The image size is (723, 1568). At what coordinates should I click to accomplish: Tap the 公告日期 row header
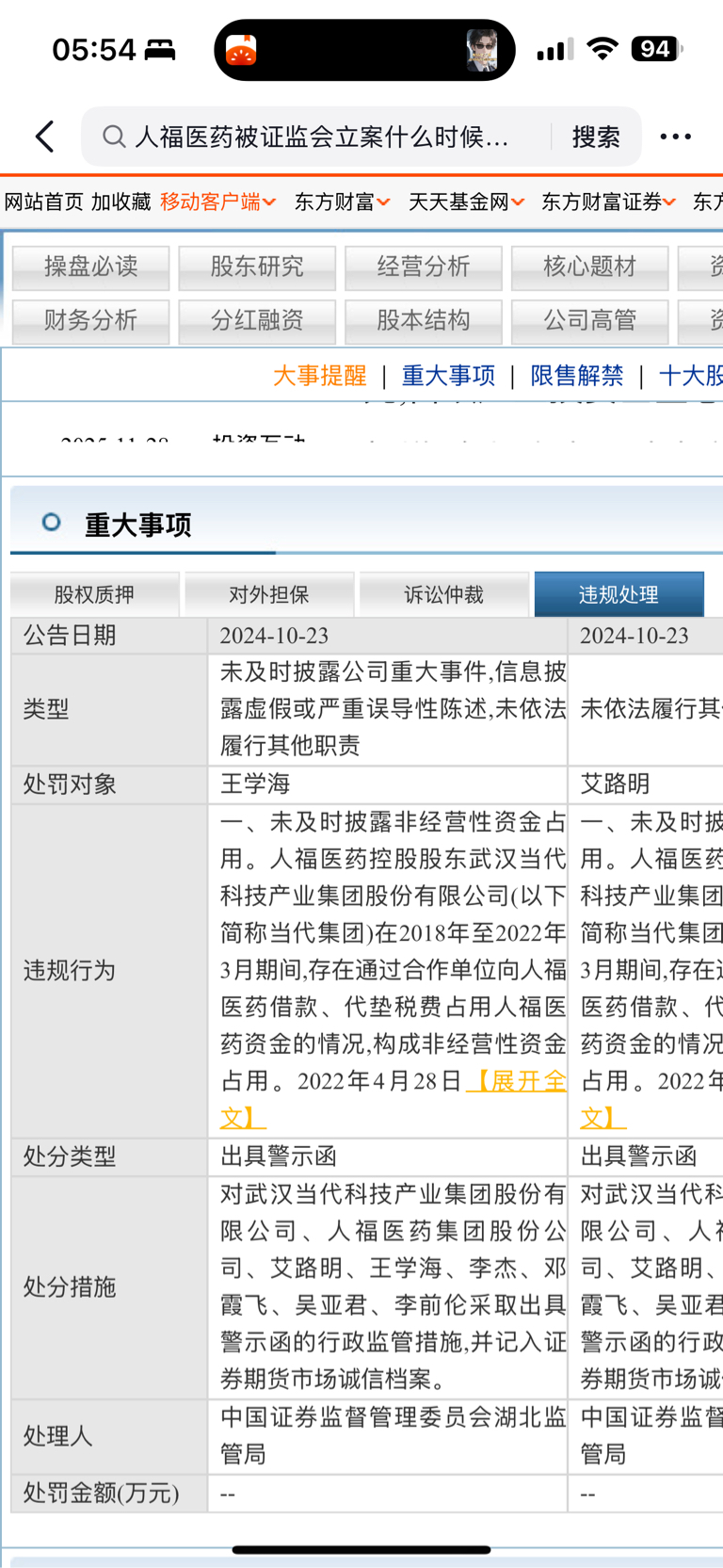[109, 636]
